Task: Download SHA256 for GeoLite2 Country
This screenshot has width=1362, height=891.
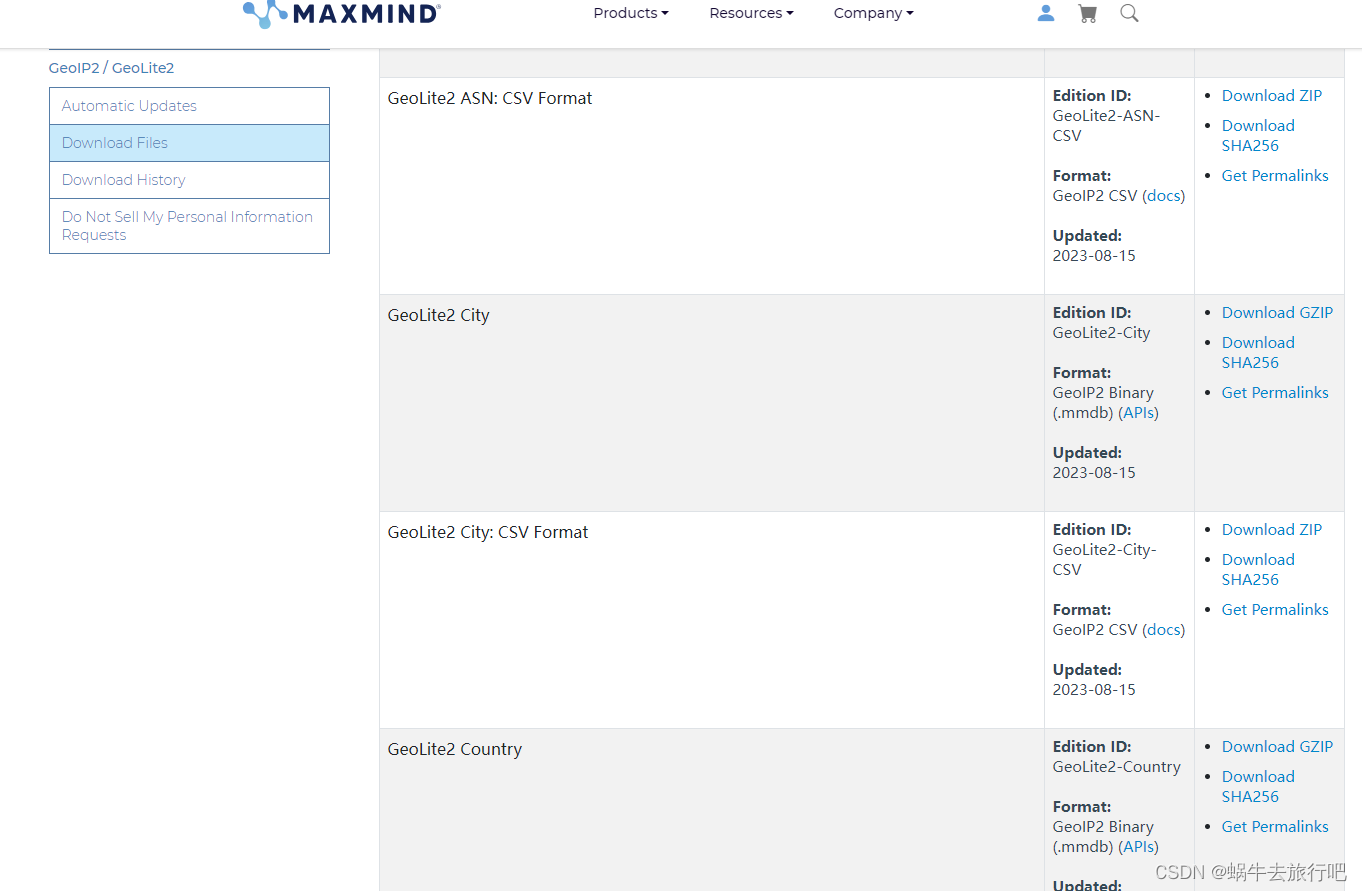Action: click(x=1258, y=787)
